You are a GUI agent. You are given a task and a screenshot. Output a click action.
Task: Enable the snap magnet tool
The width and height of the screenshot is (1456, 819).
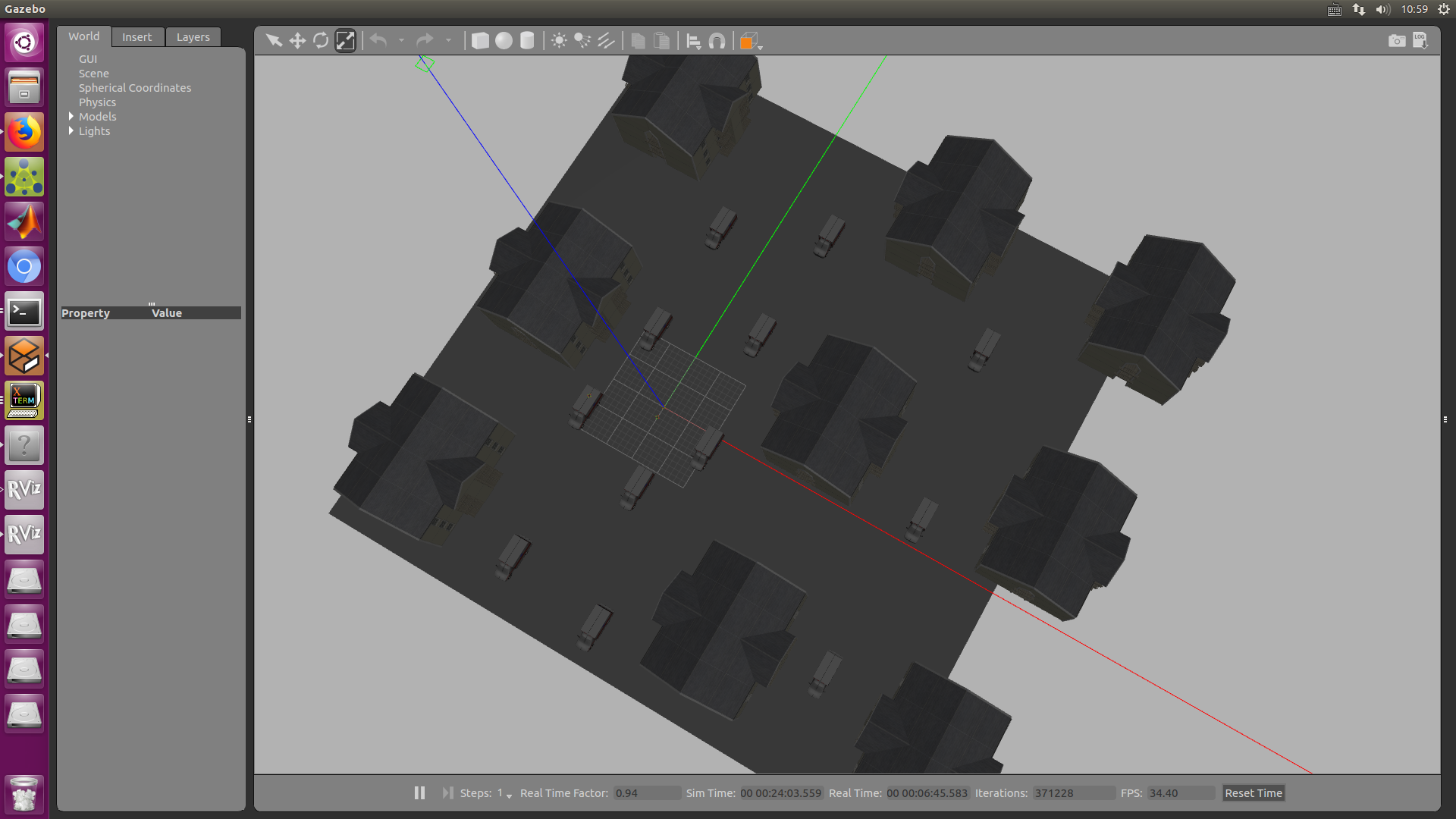point(717,41)
